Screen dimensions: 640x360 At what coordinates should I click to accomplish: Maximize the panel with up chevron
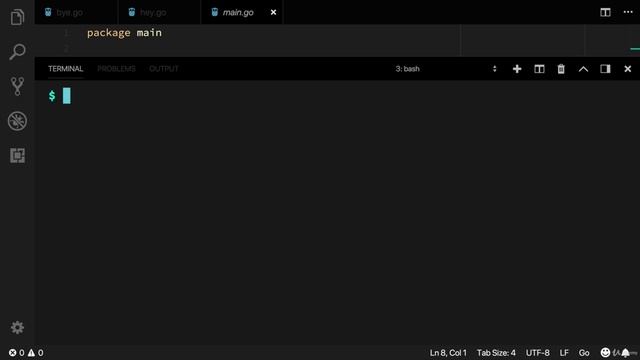583,69
